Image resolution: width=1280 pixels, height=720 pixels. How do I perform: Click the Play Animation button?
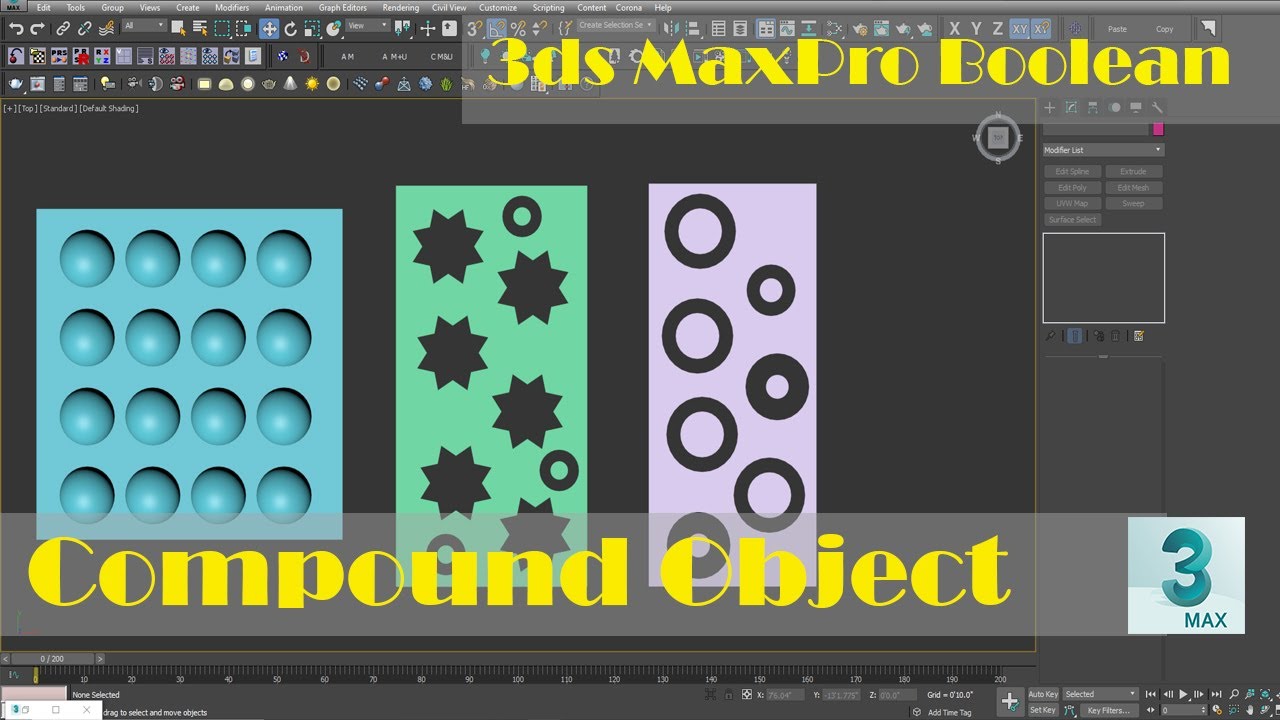point(1183,694)
